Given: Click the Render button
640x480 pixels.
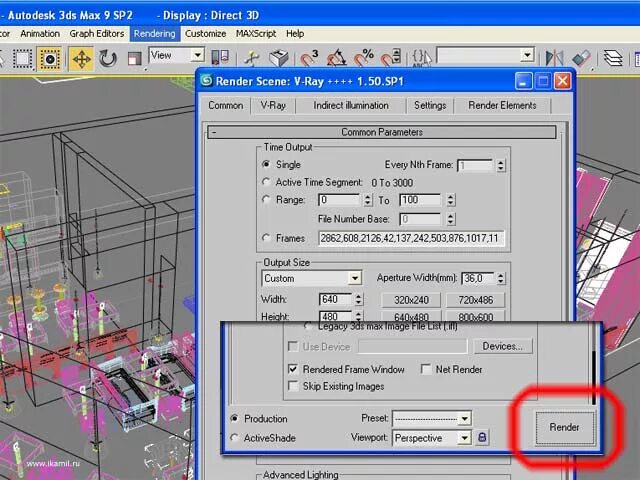Looking at the screenshot, I should click(x=564, y=427).
